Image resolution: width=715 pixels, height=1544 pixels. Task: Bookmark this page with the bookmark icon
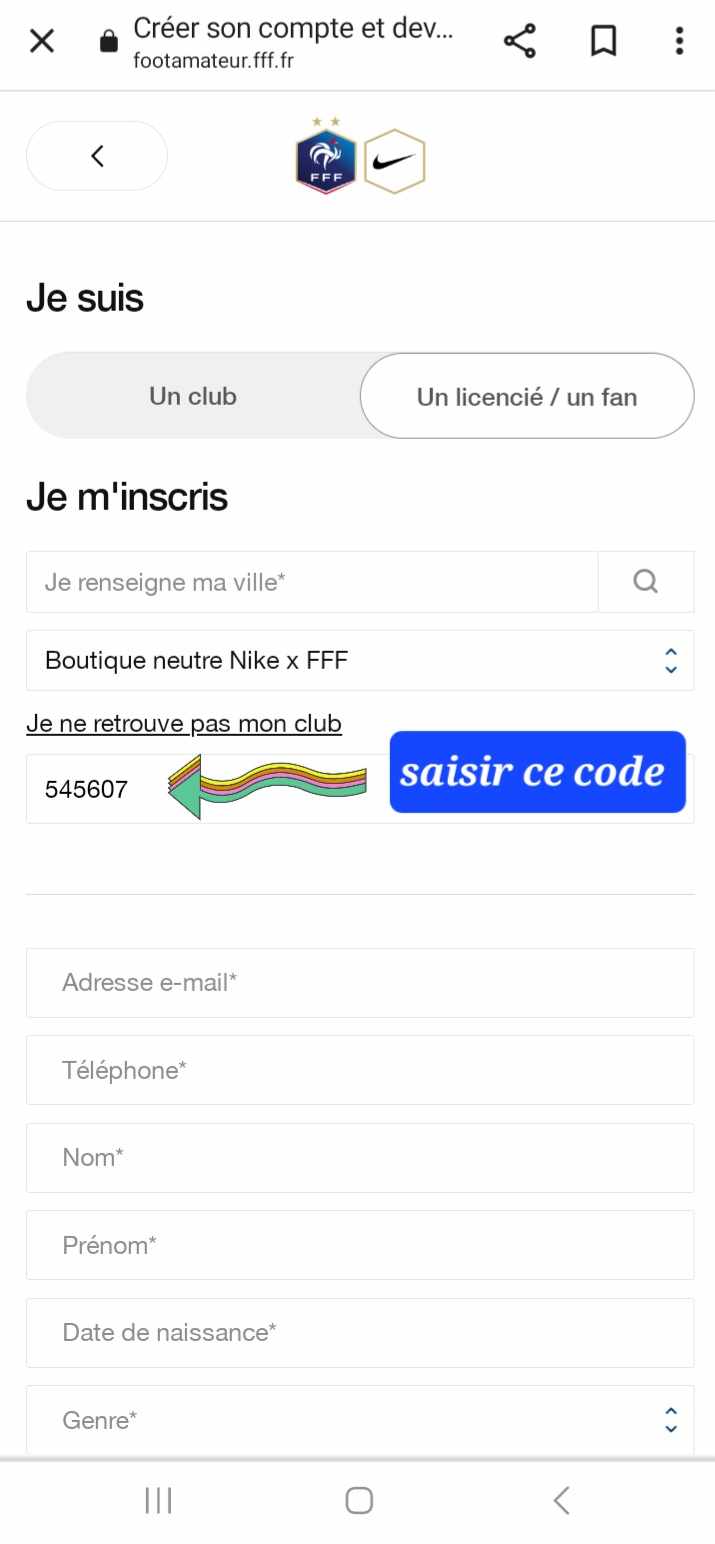[603, 41]
